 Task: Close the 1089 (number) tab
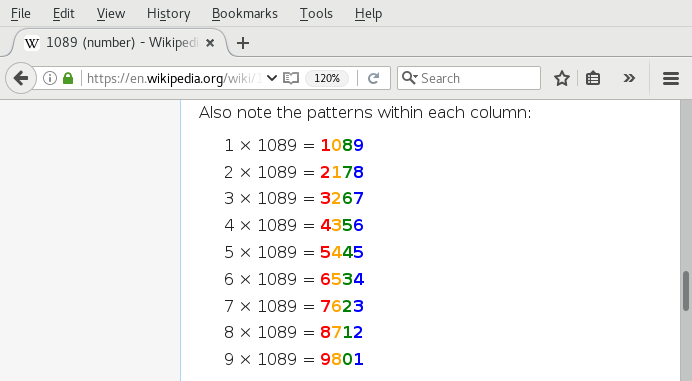210,43
